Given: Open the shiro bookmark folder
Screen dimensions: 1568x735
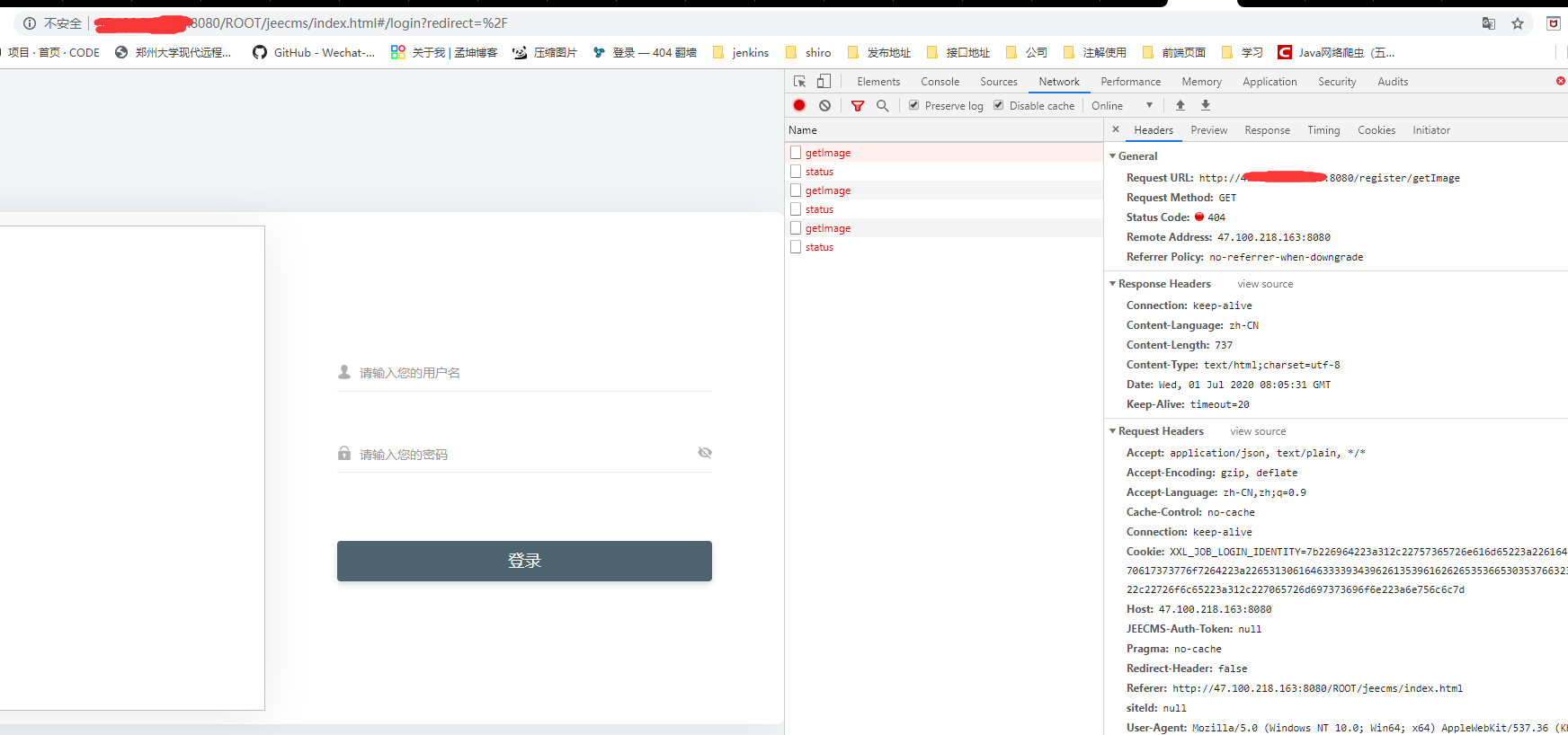Looking at the screenshot, I should coord(808,52).
